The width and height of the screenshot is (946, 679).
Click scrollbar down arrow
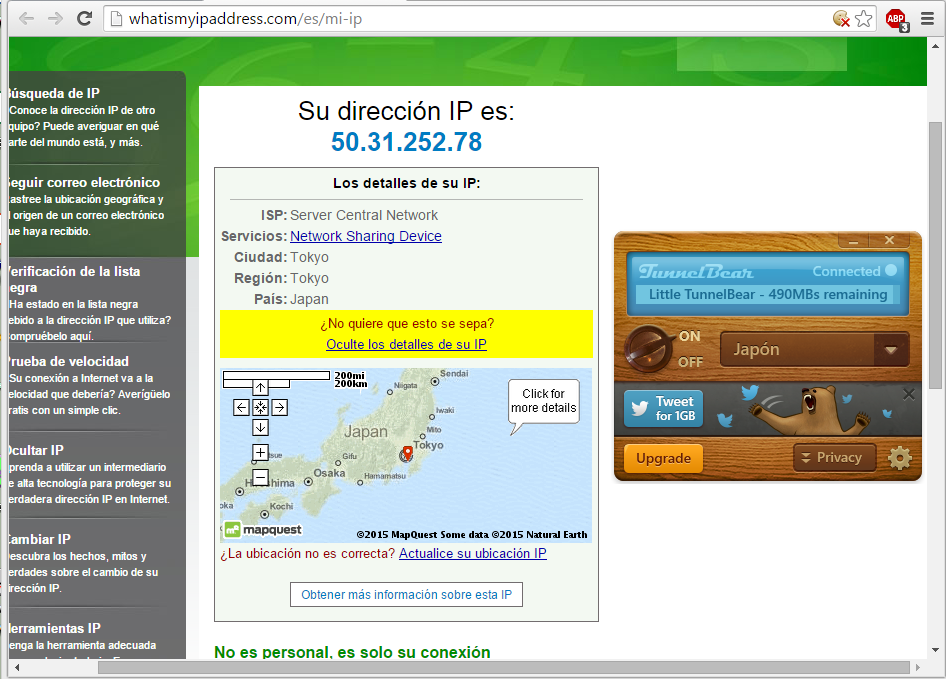click(x=935, y=650)
